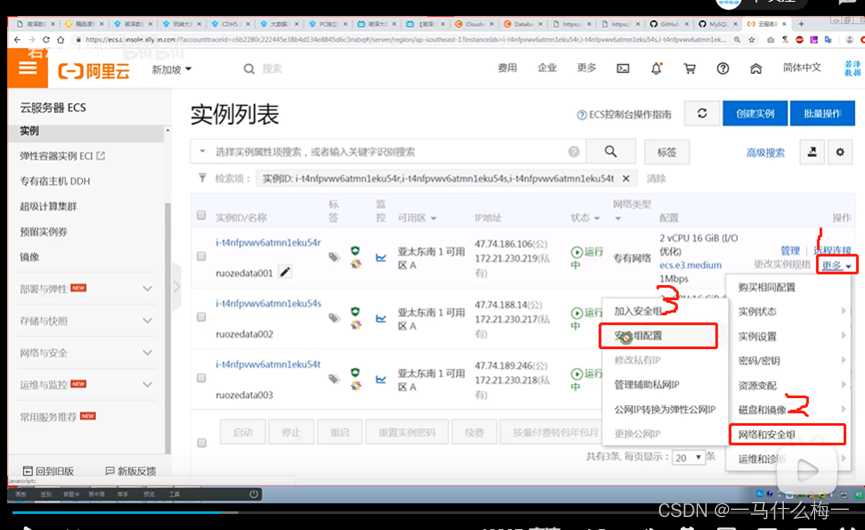Go to console home icon

(756, 68)
